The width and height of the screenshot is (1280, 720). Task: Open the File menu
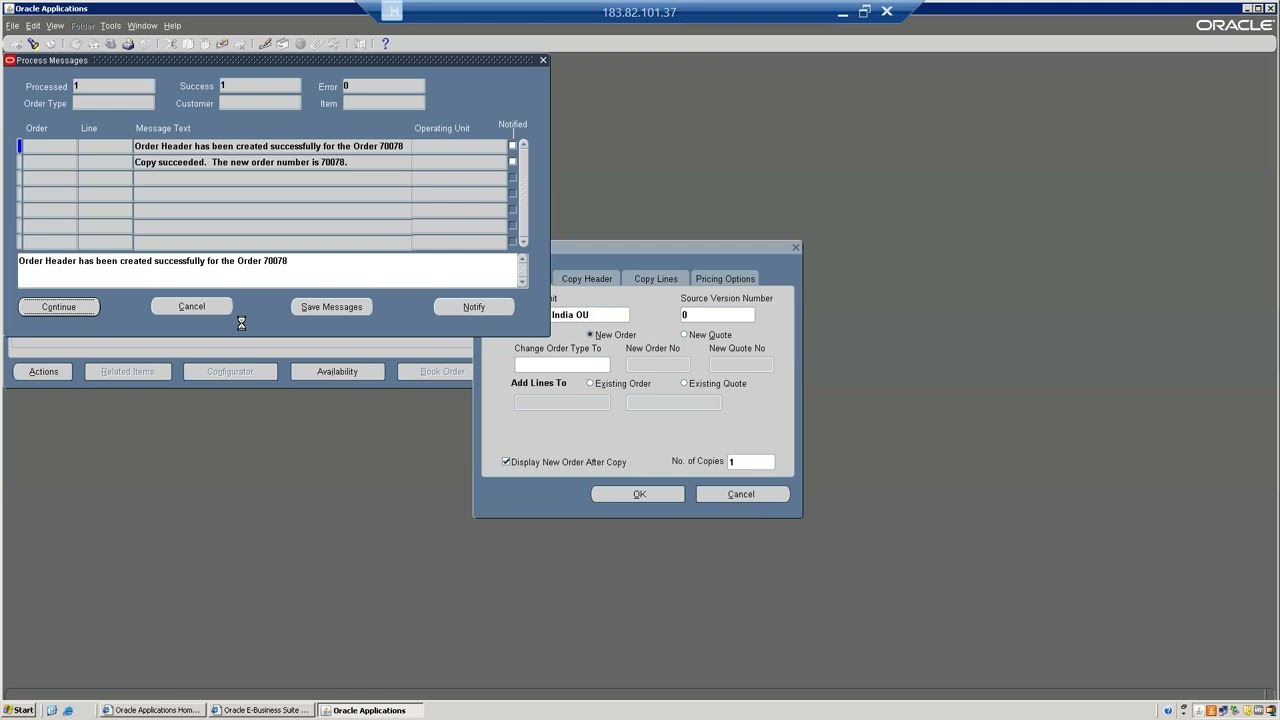pyautogui.click(x=12, y=26)
